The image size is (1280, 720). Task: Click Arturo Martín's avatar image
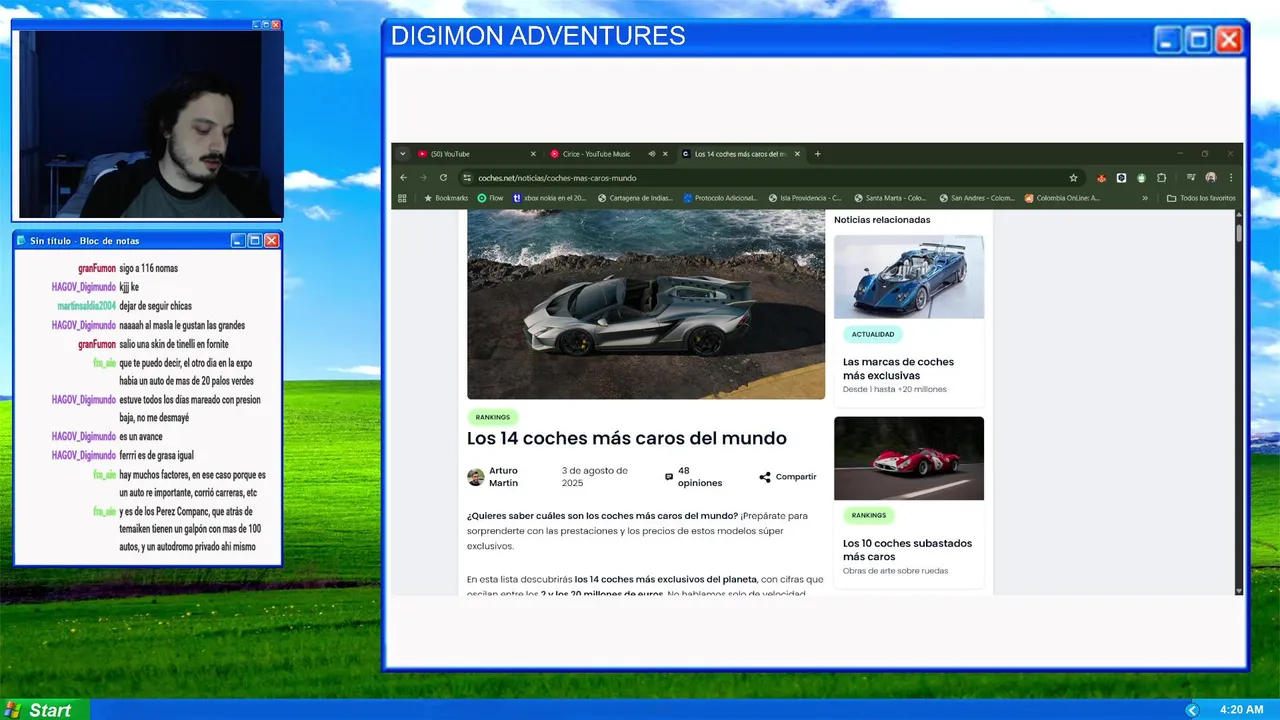(476, 477)
